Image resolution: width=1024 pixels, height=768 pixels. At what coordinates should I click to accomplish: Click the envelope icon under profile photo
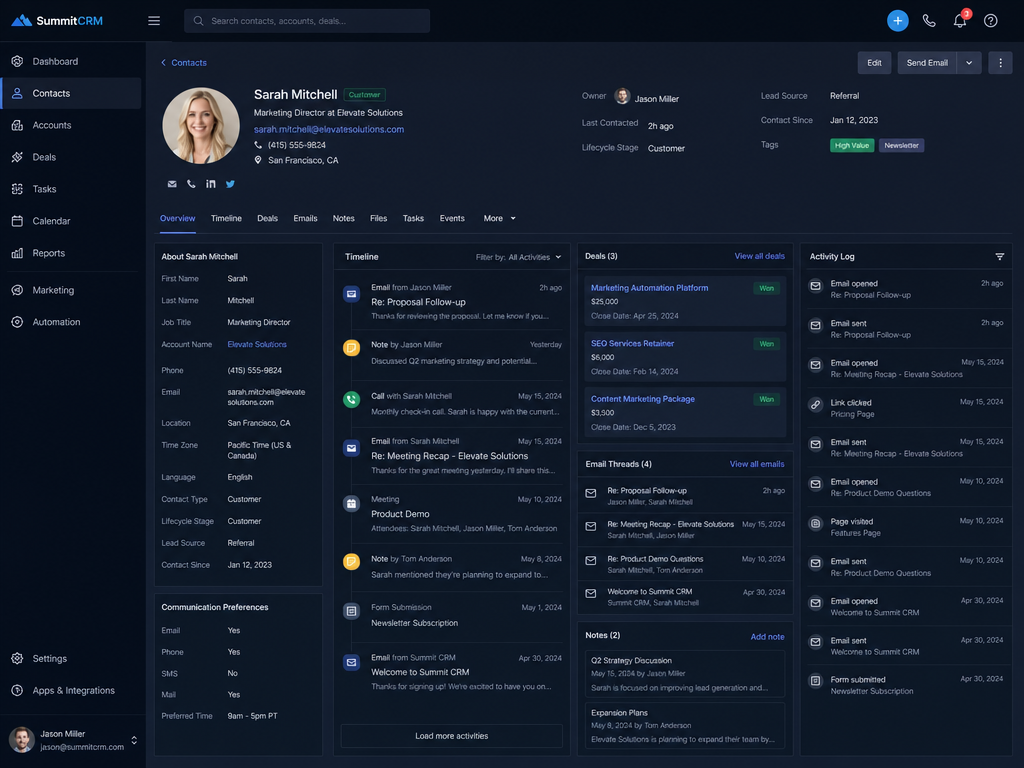tap(172, 184)
